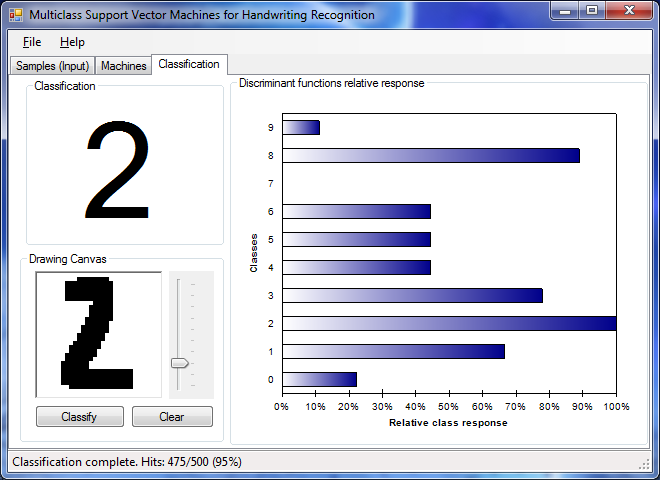
Task: Click the bar for class 9
Action: click(301, 128)
